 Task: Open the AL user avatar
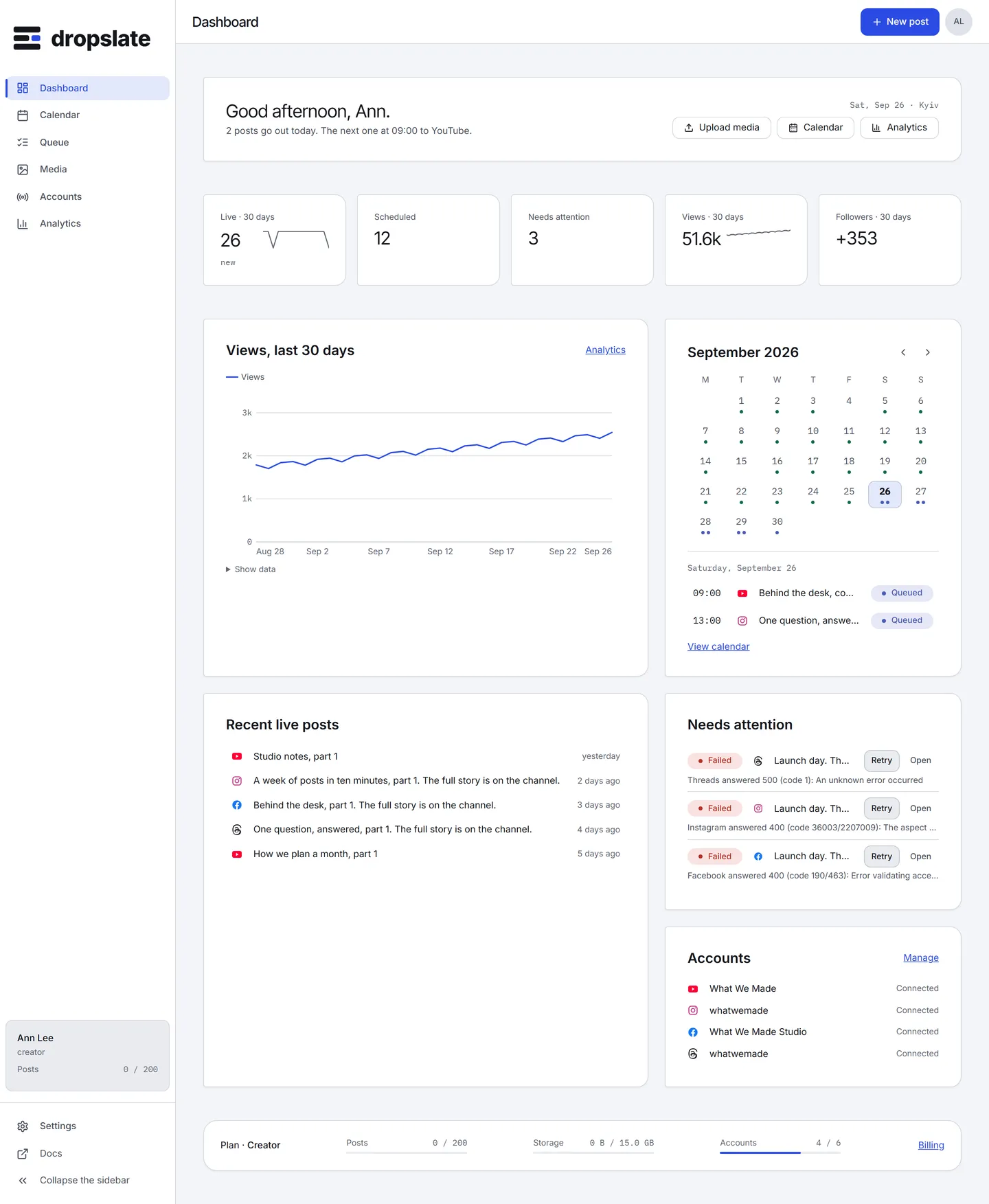point(959,22)
